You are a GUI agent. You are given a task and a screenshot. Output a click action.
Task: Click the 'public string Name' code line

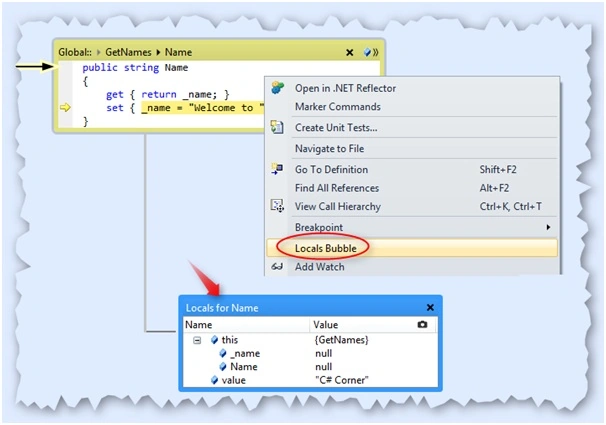135,68
